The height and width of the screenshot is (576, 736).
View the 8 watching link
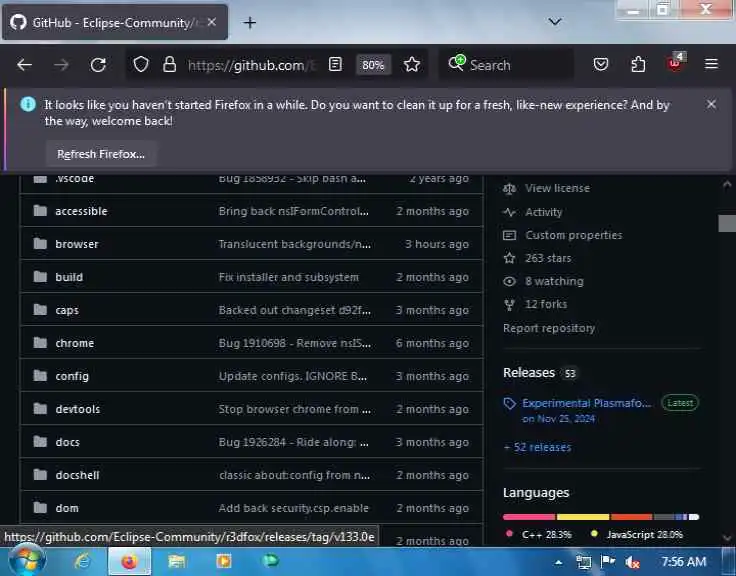(x=554, y=281)
